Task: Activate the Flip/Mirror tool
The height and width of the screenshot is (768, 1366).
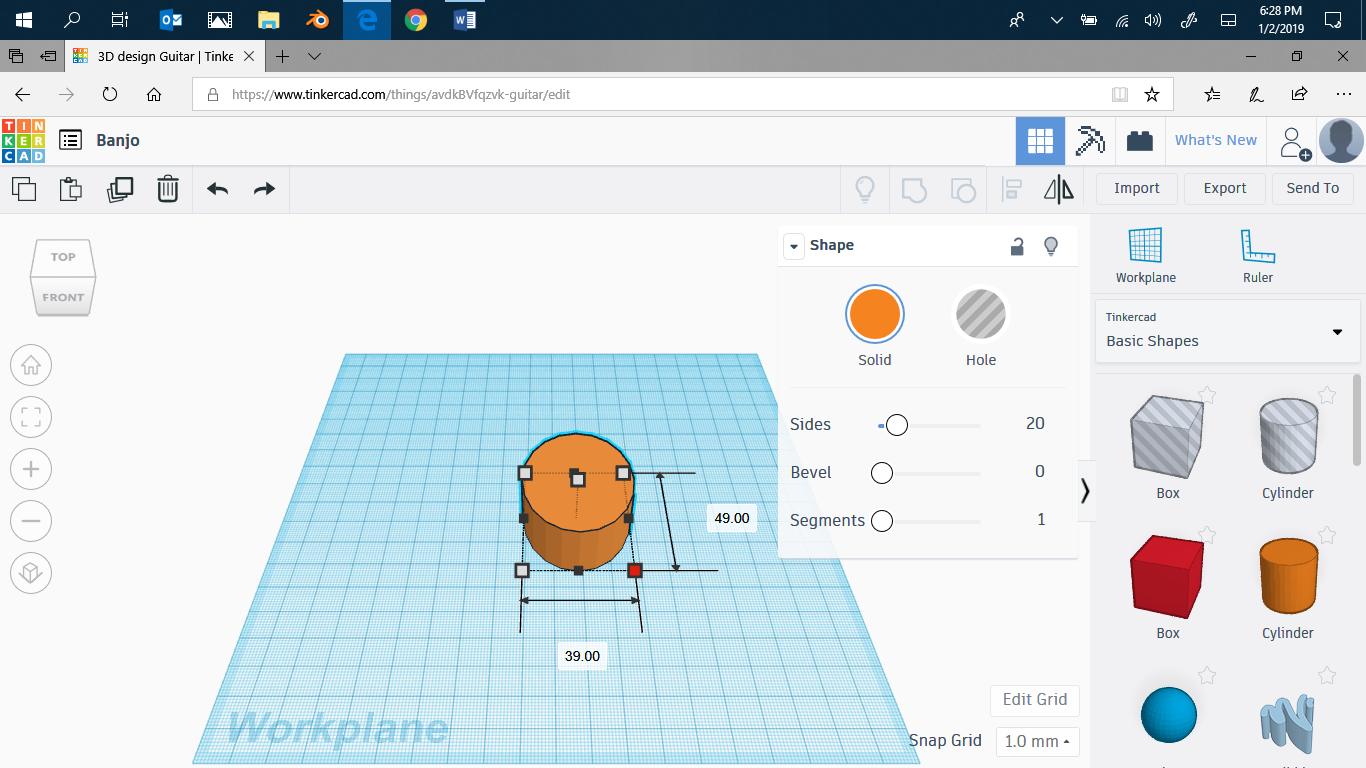Action: pos(1059,188)
